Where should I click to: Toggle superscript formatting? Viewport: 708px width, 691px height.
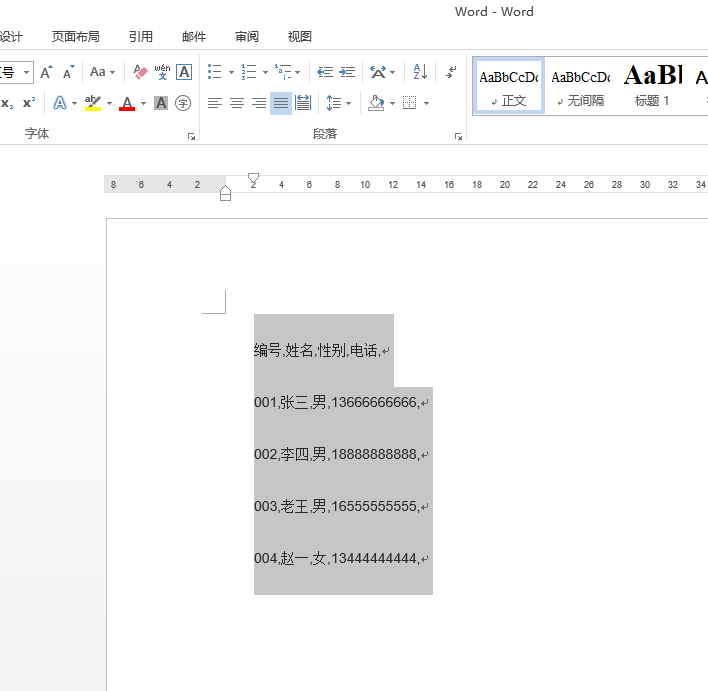click(29, 103)
